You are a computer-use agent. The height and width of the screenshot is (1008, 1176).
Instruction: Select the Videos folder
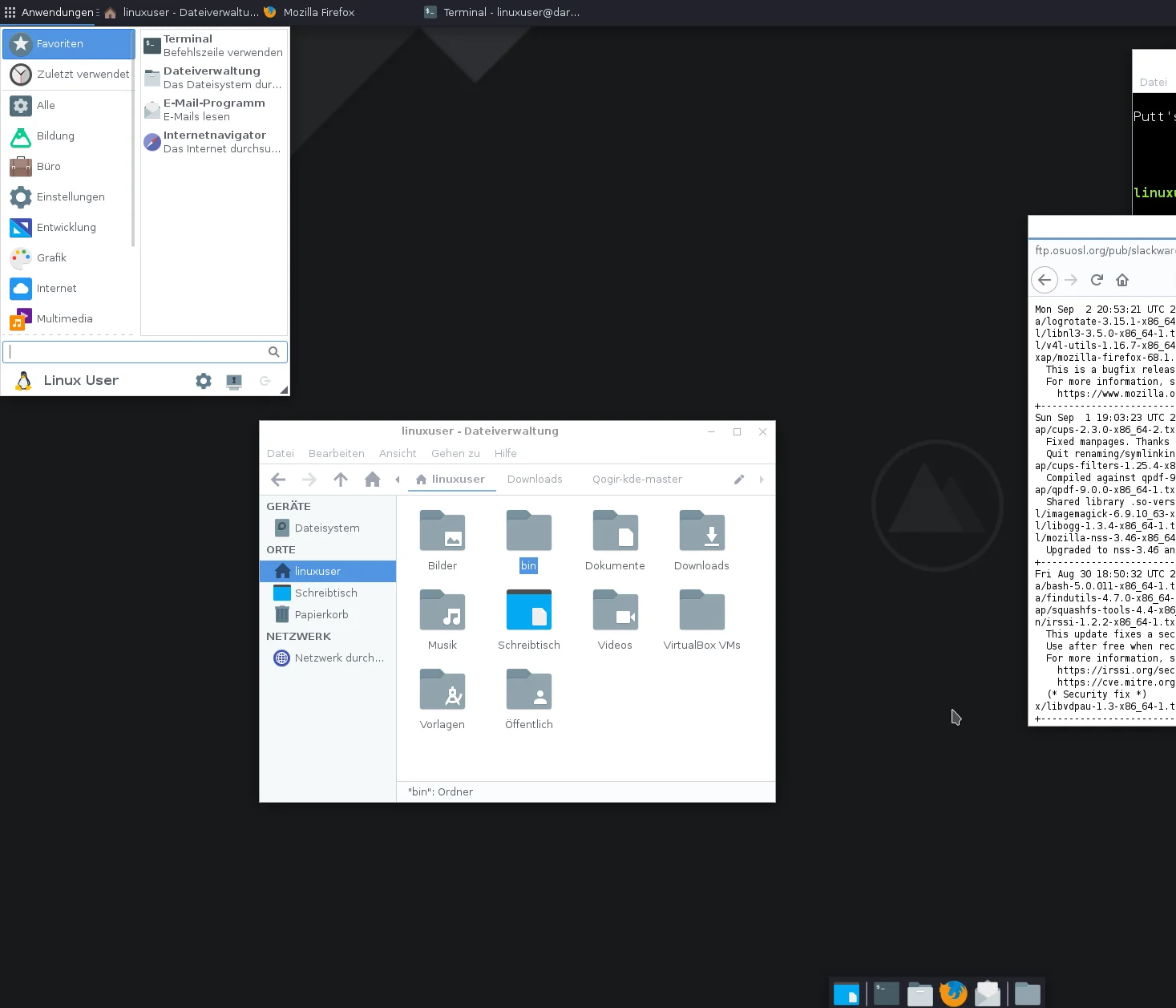coord(615,620)
